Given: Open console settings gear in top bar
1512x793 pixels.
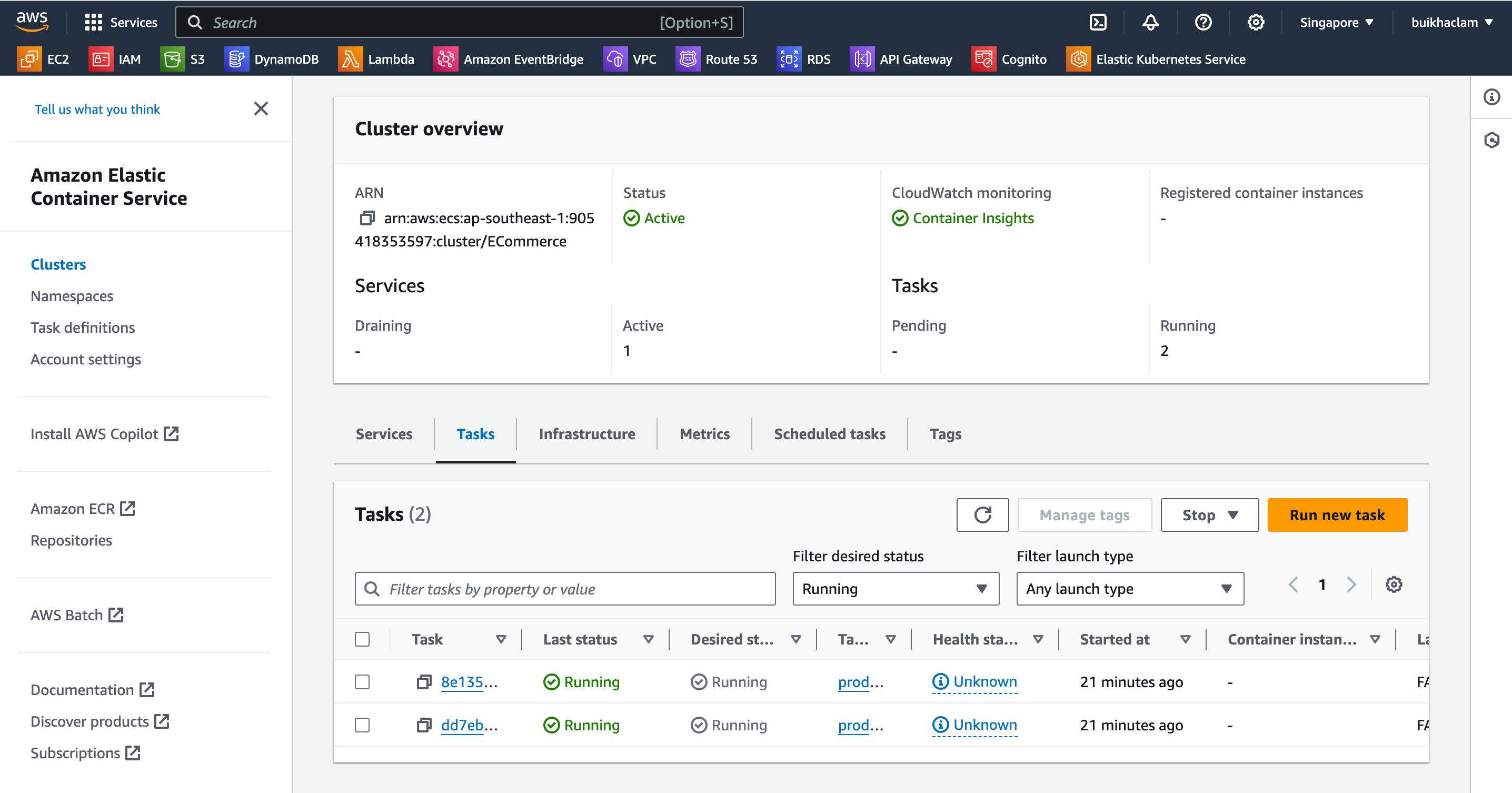Looking at the screenshot, I should 1256,22.
